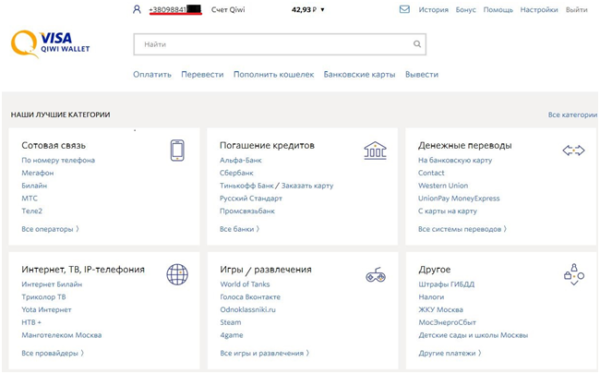The image size is (600, 374).
Task: Open the МосЭнергоСбыт link
Action: tap(447, 322)
